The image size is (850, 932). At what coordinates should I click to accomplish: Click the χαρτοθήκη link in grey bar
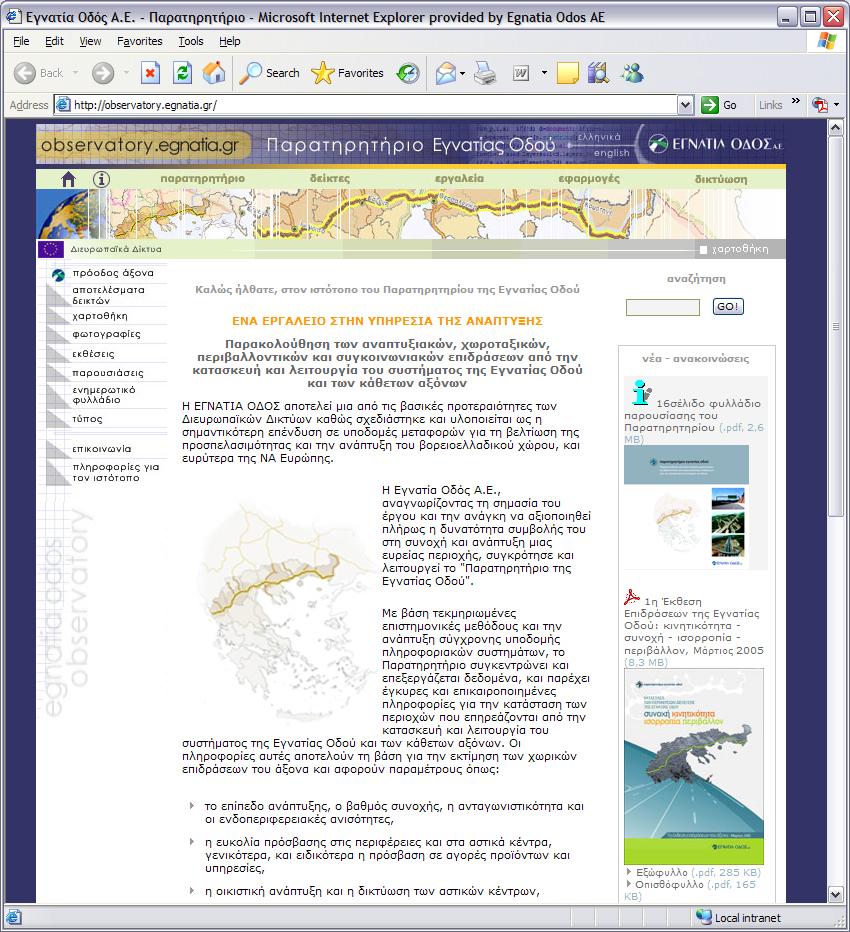[x=740, y=249]
